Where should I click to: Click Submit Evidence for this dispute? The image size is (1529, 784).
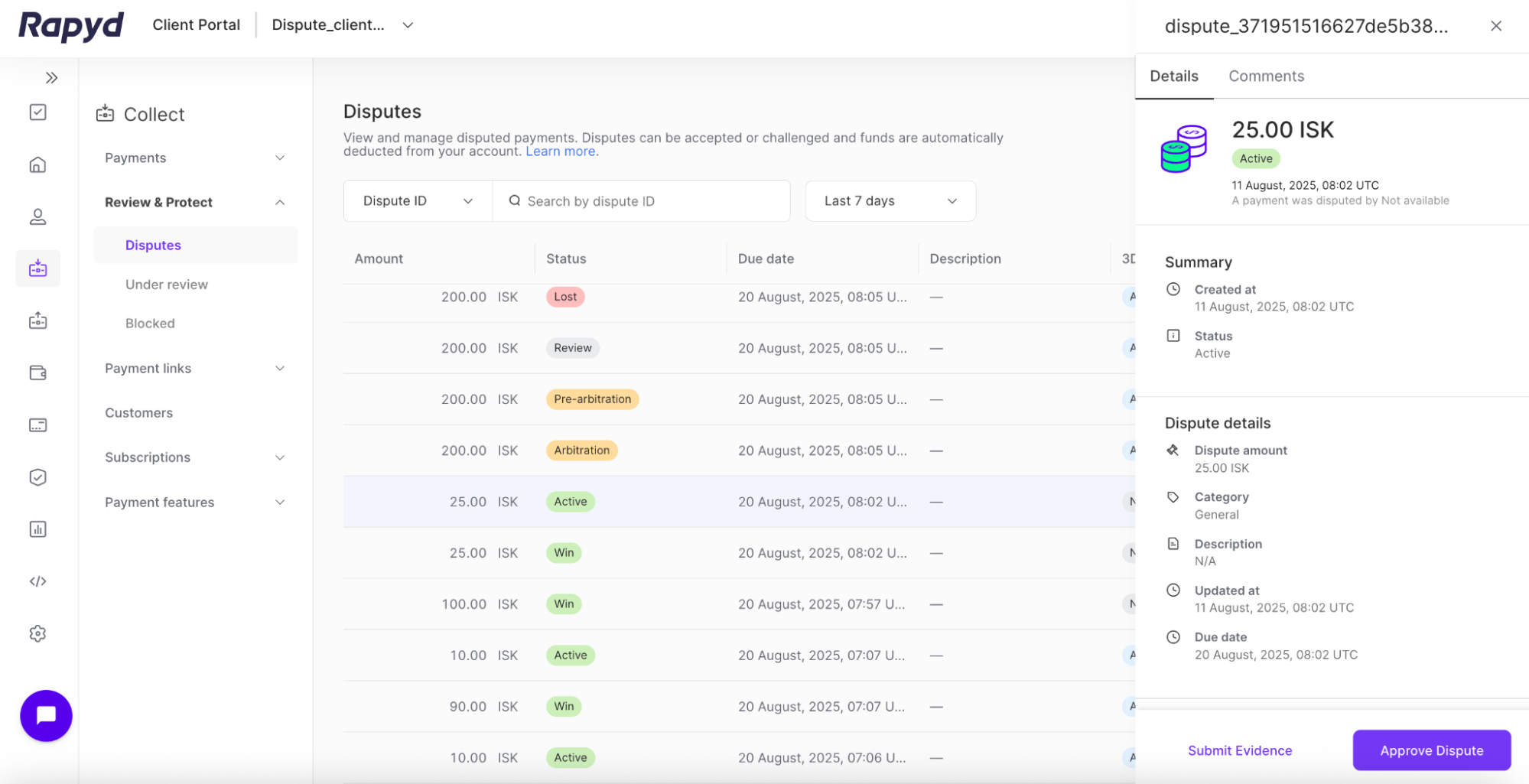[1239, 750]
